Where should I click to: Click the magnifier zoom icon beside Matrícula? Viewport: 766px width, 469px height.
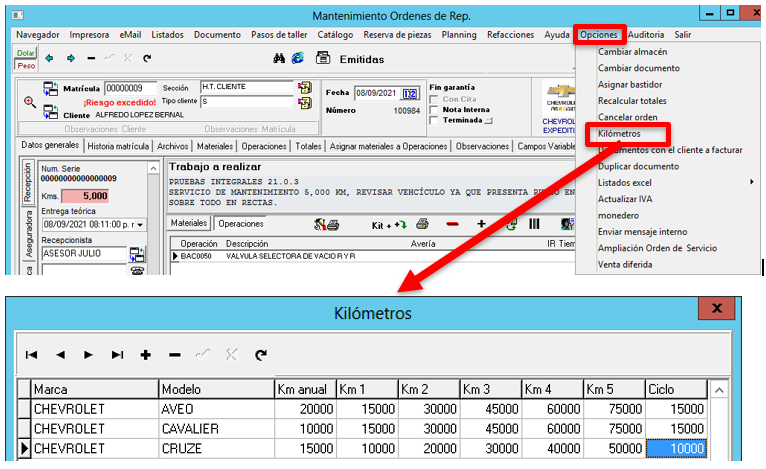click(x=30, y=101)
